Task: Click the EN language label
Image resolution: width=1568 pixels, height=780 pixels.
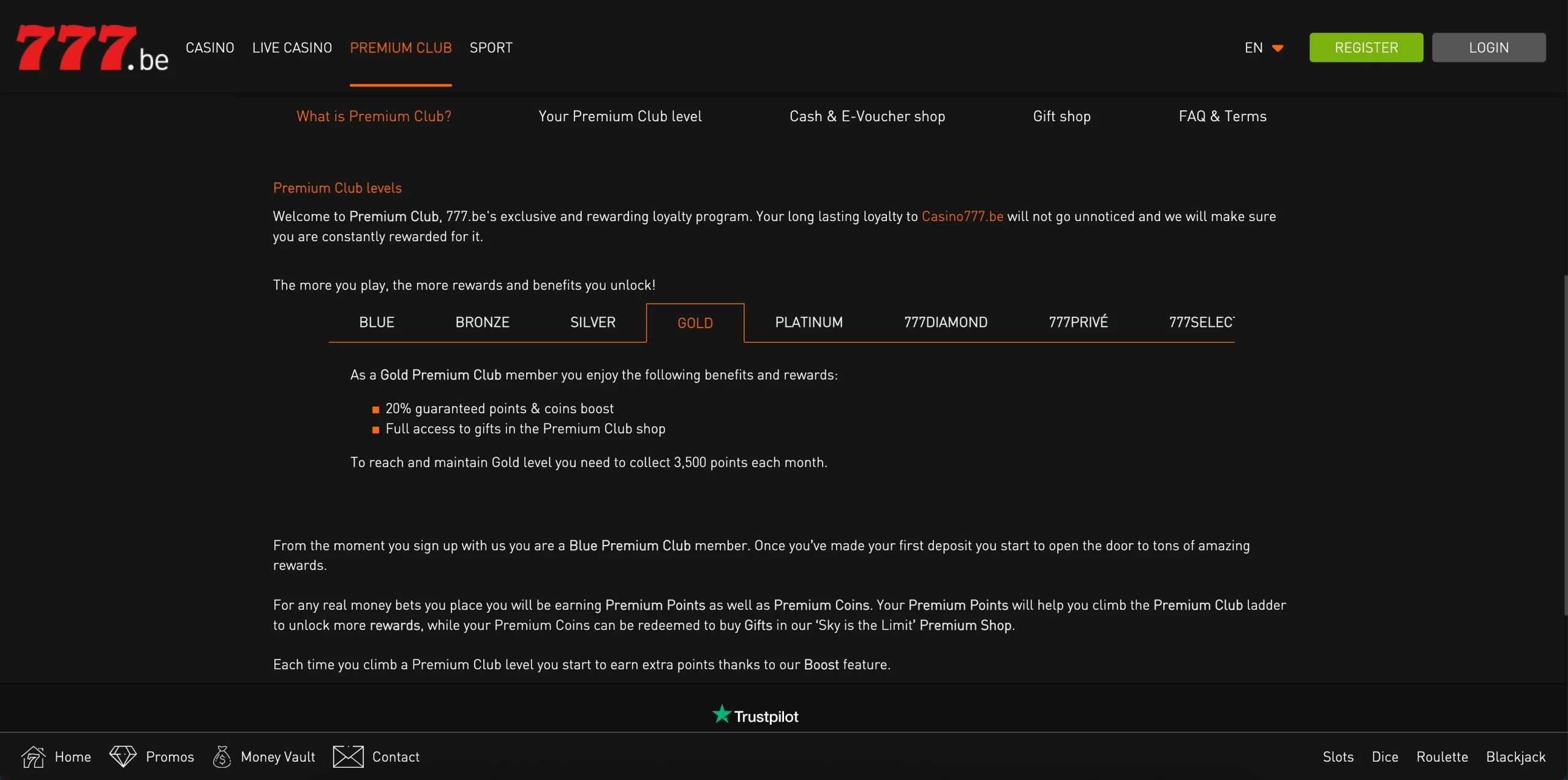Action: 1253,48
